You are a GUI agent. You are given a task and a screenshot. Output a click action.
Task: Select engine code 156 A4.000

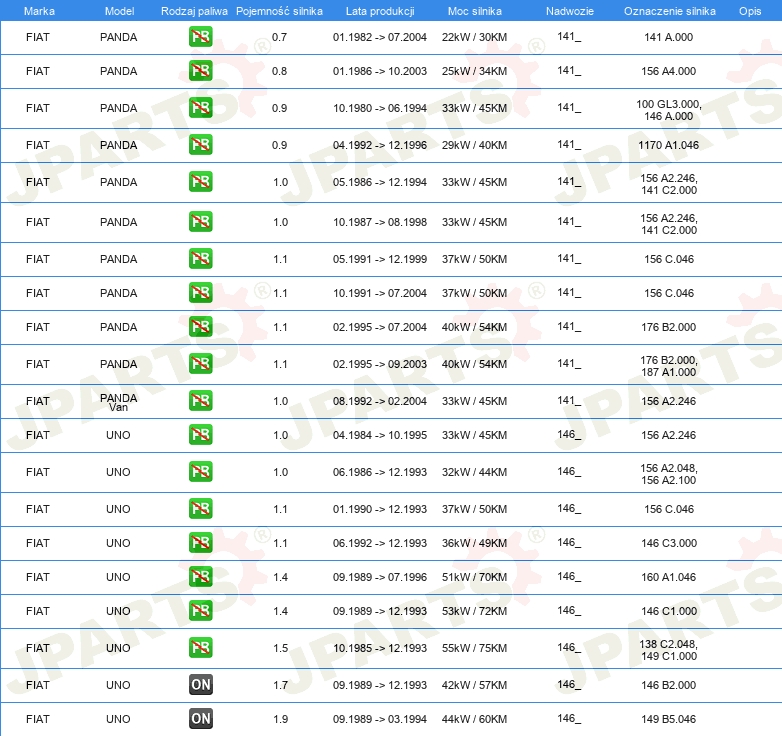pyautogui.click(x=669, y=71)
